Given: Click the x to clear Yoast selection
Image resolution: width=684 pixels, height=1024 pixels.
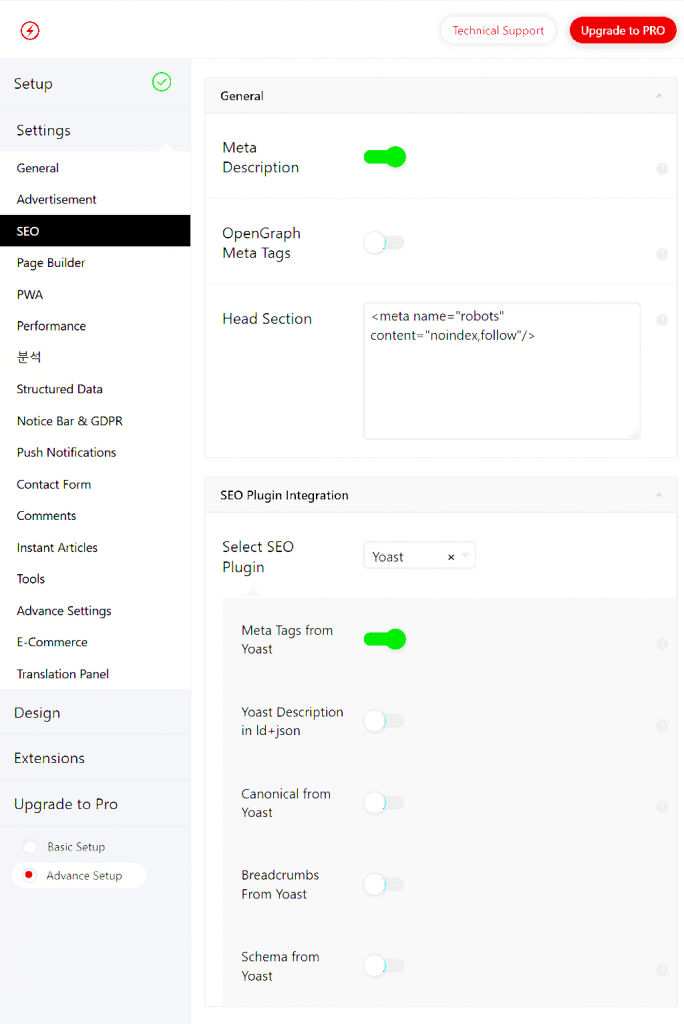Looking at the screenshot, I should coord(451,557).
